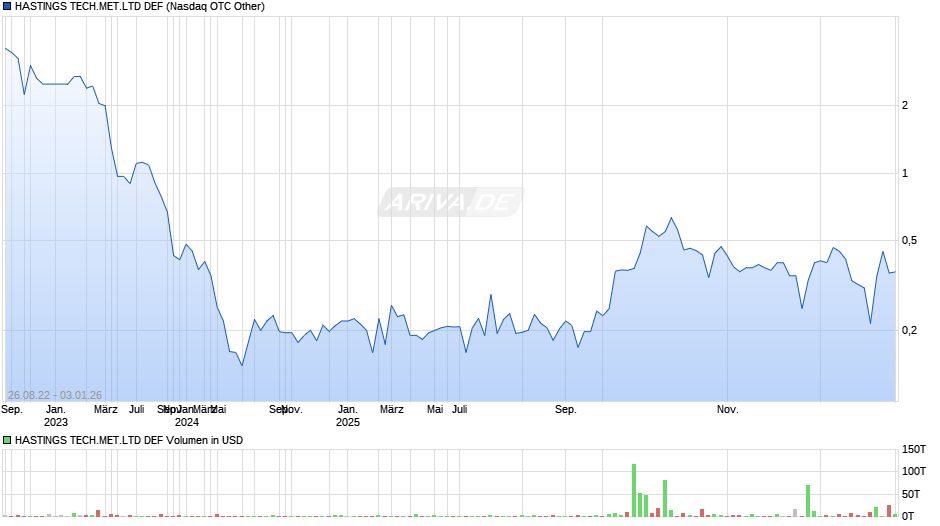
Task: Click the lowest trough of the price line
Action: coord(242,365)
